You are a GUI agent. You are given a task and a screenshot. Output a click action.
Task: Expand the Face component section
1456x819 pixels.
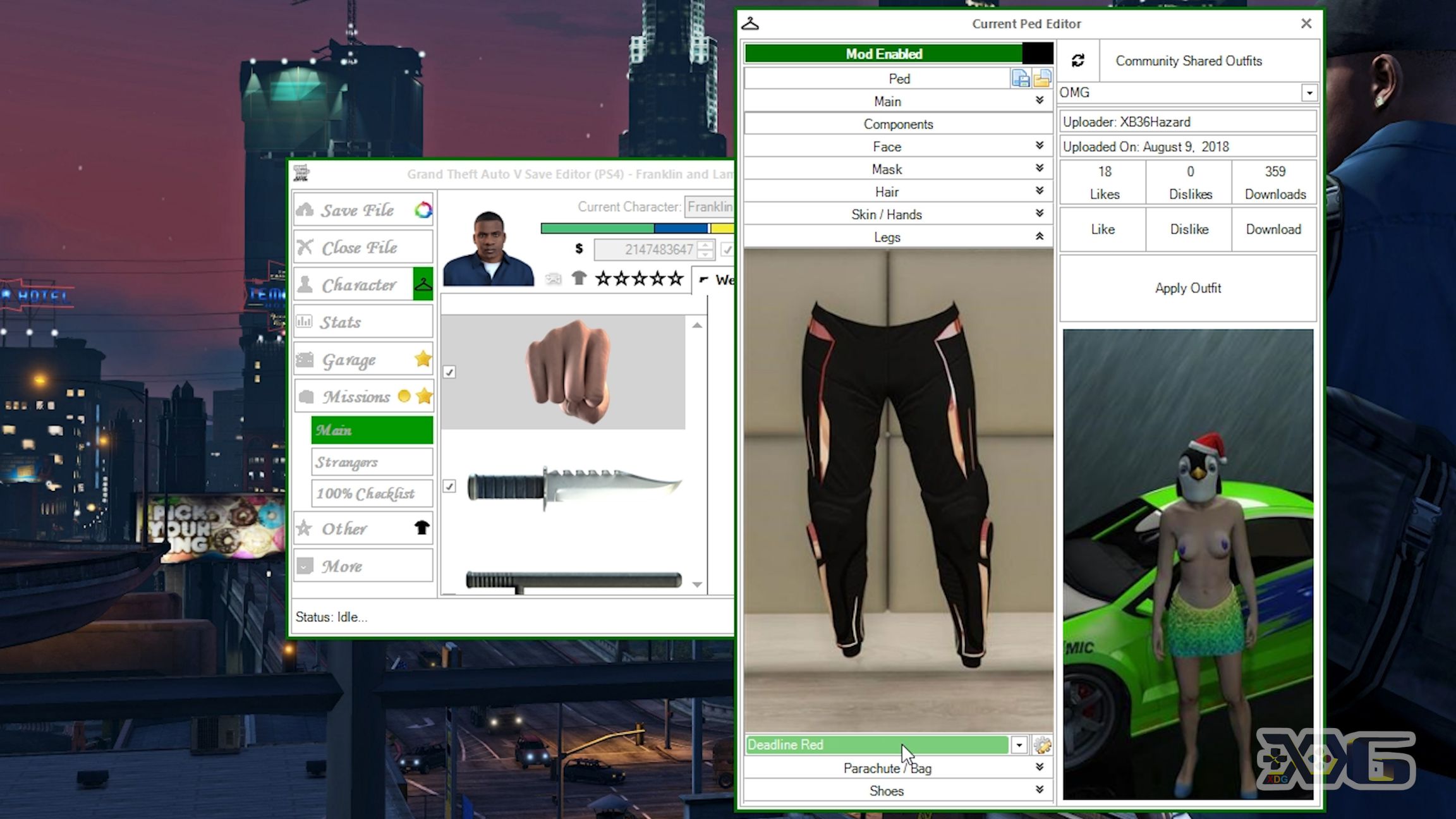click(898, 147)
